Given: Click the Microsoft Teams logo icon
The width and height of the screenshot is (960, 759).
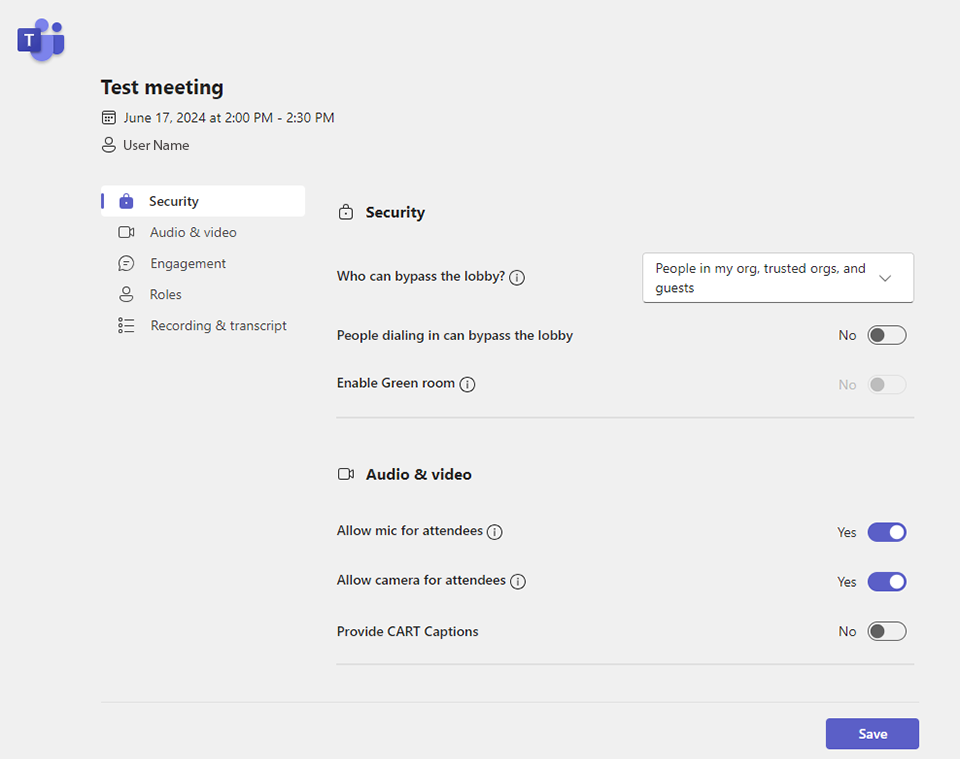Looking at the screenshot, I should [40, 40].
